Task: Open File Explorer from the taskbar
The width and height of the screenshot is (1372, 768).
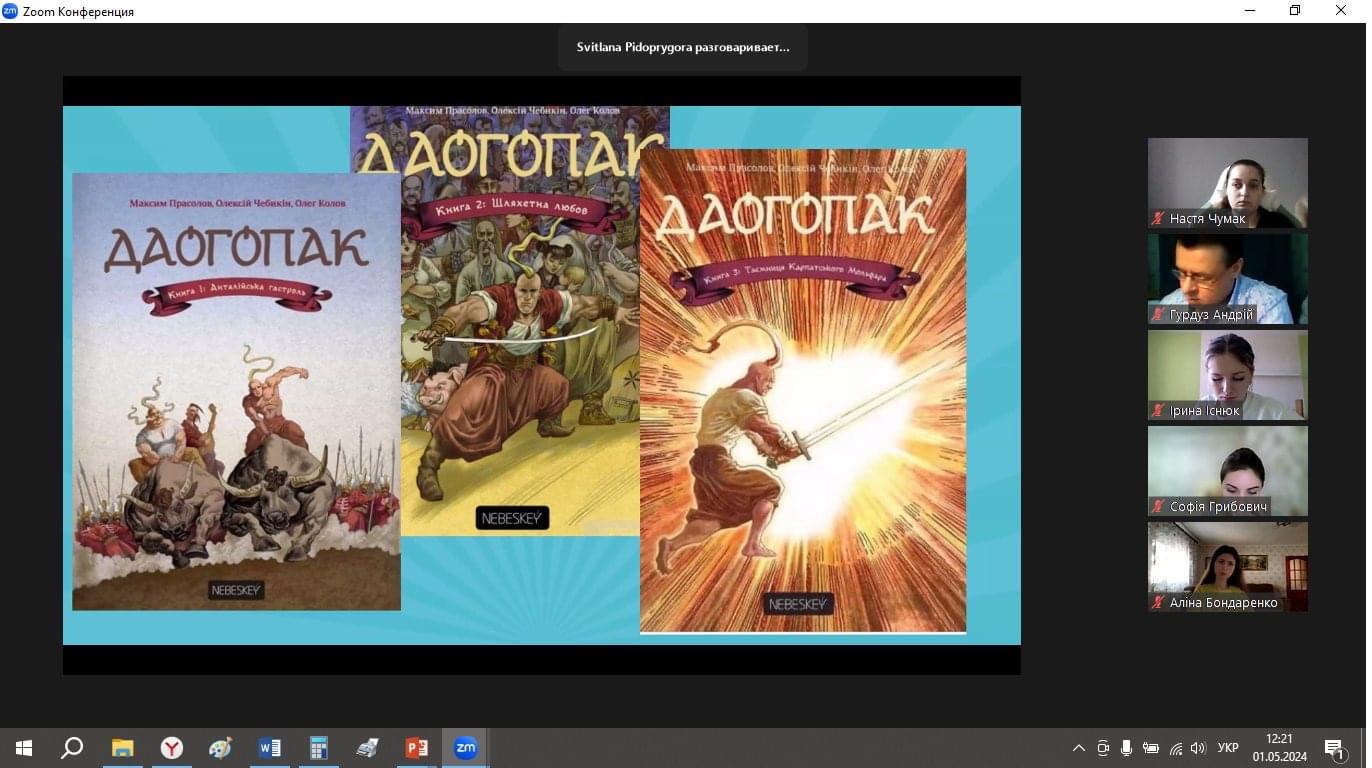Action: tap(122, 747)
